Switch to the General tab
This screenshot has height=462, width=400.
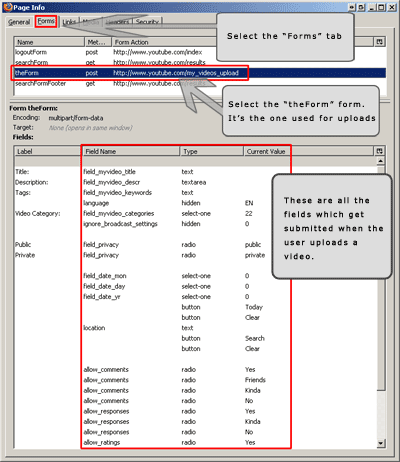pyautogui.click(x=19, y=22)
